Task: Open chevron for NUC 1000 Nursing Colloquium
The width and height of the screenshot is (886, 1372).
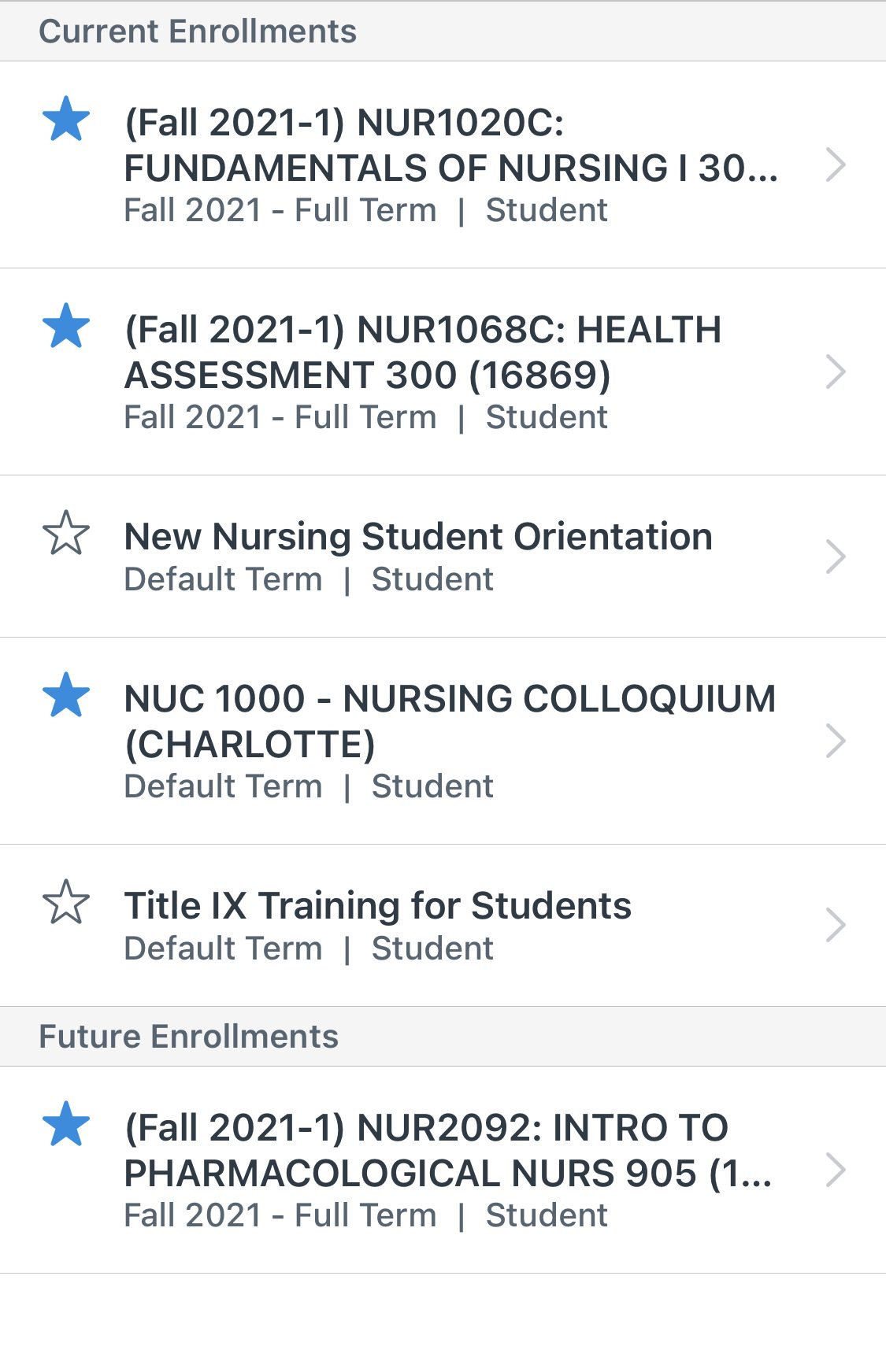Action: tap(836, 741)
